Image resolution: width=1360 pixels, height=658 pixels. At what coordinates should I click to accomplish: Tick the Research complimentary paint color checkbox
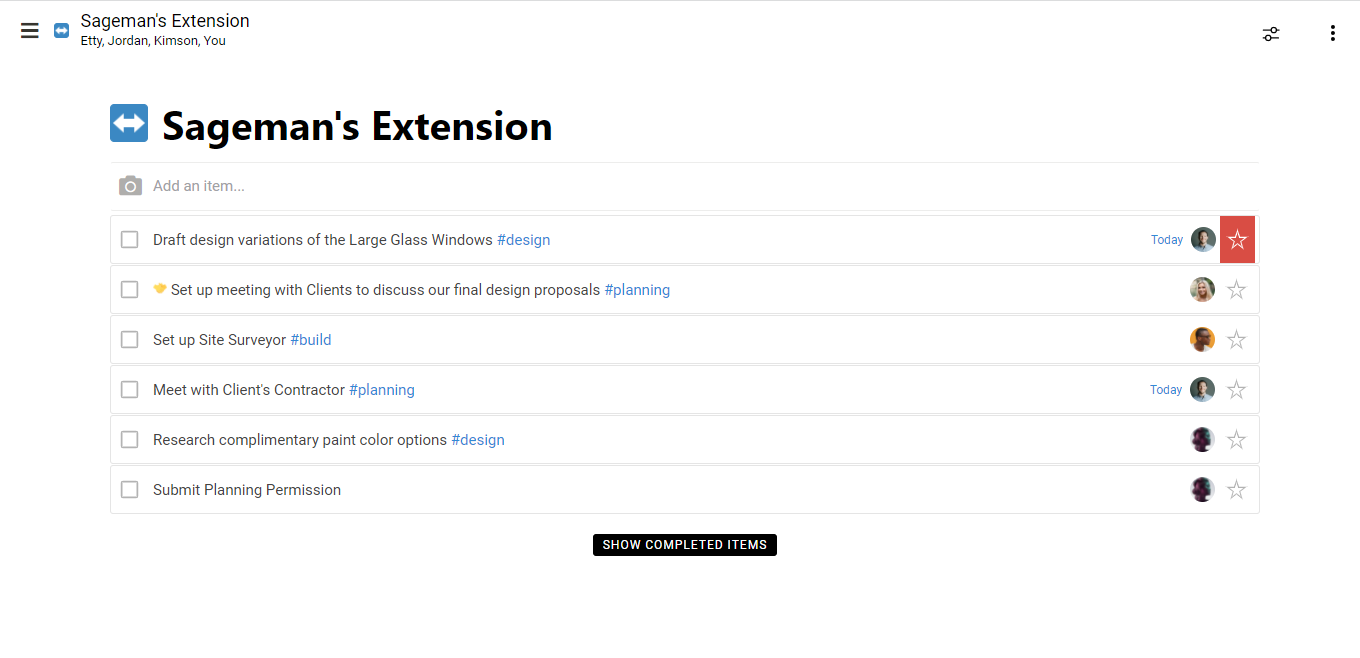click(x=129, y=440)
